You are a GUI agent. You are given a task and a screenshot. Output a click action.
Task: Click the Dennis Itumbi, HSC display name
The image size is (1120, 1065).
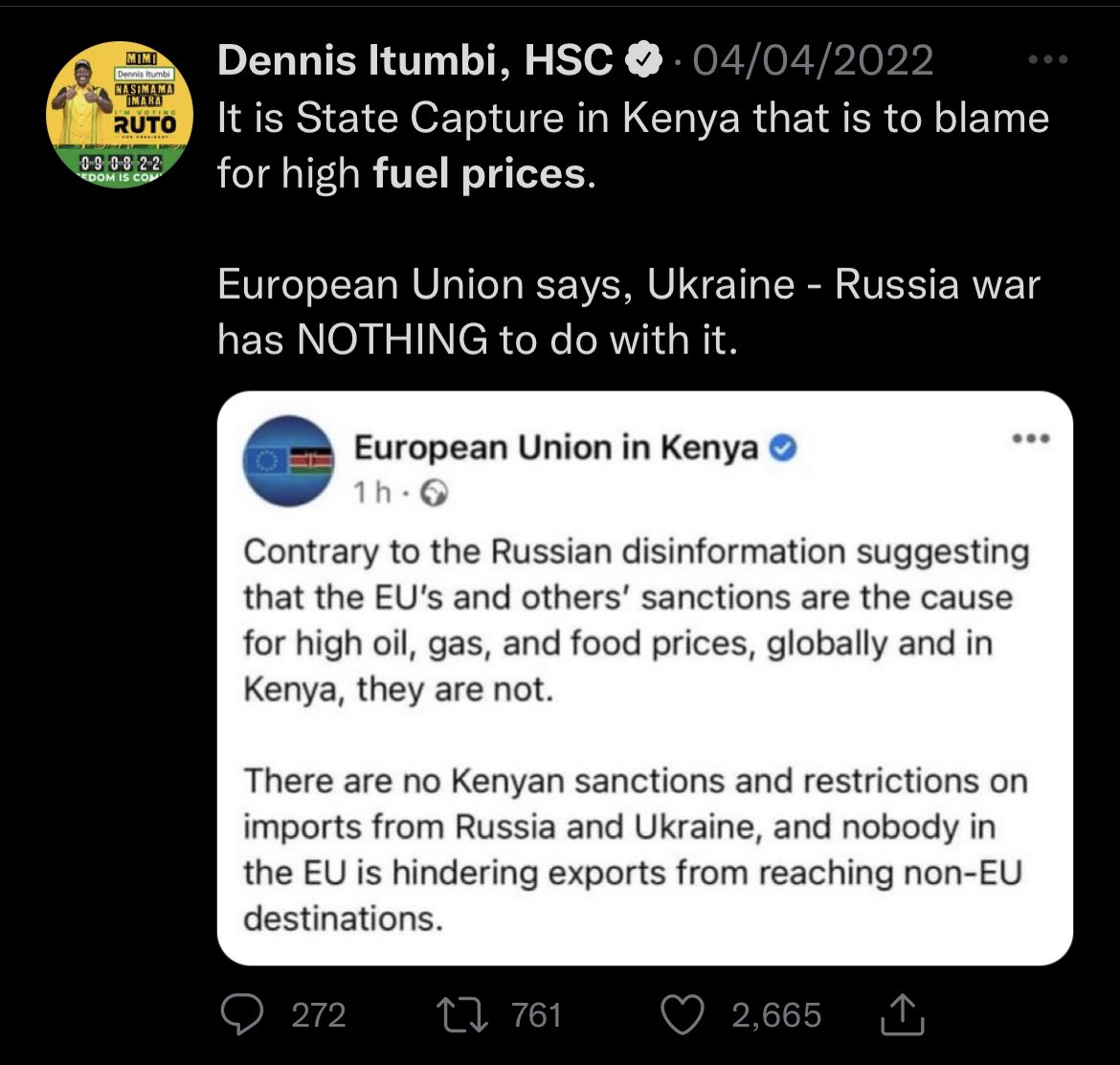(x=416, y=63)
